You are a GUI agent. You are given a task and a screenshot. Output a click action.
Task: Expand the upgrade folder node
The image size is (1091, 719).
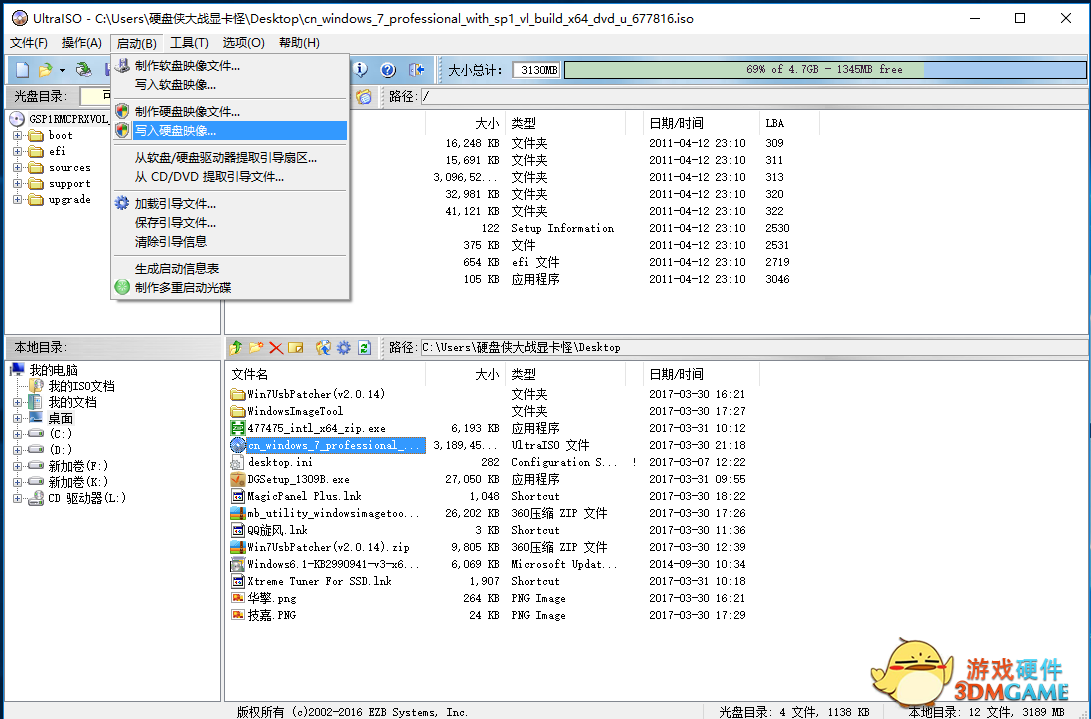pyautogui.click(x=17, y=199)
